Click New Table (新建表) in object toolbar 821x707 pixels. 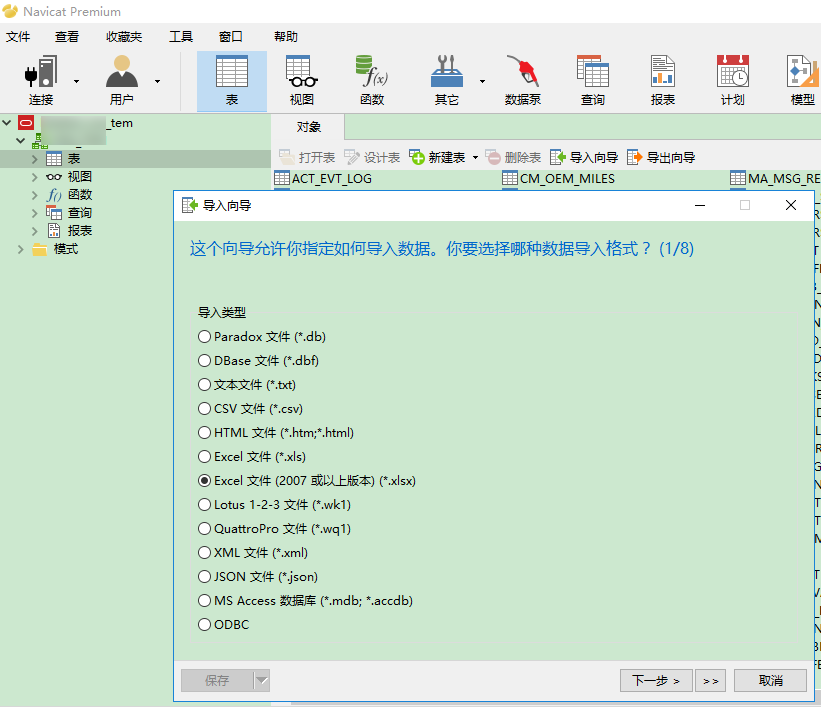point(437,157)
